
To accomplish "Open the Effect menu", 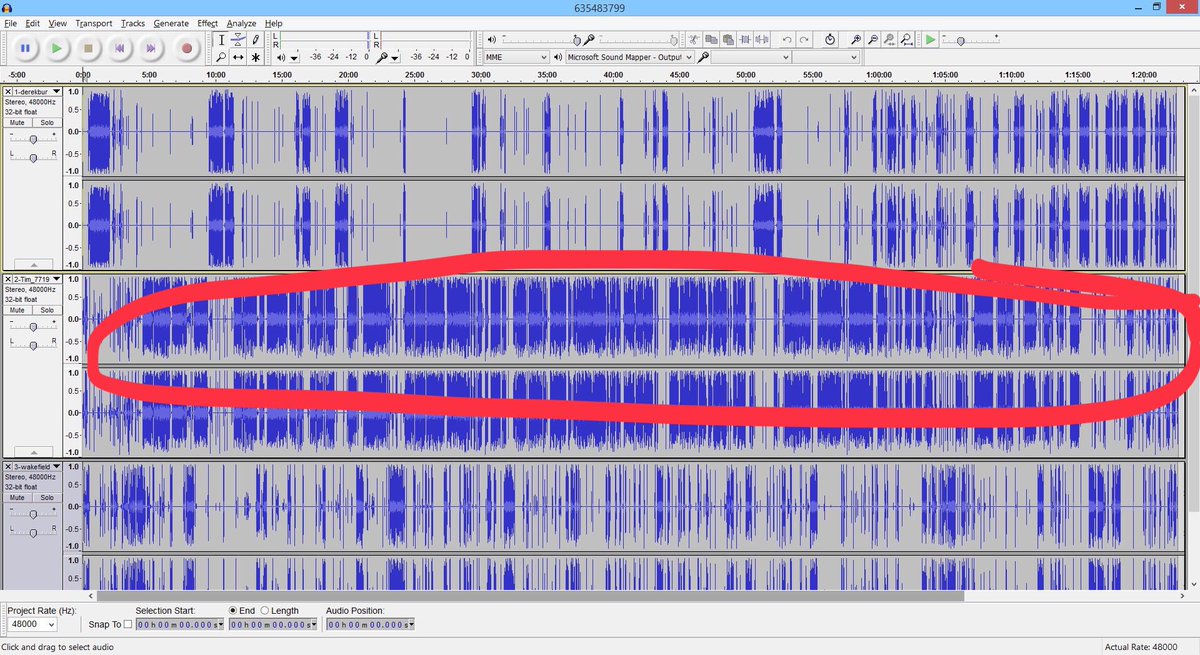I will 207,23.
